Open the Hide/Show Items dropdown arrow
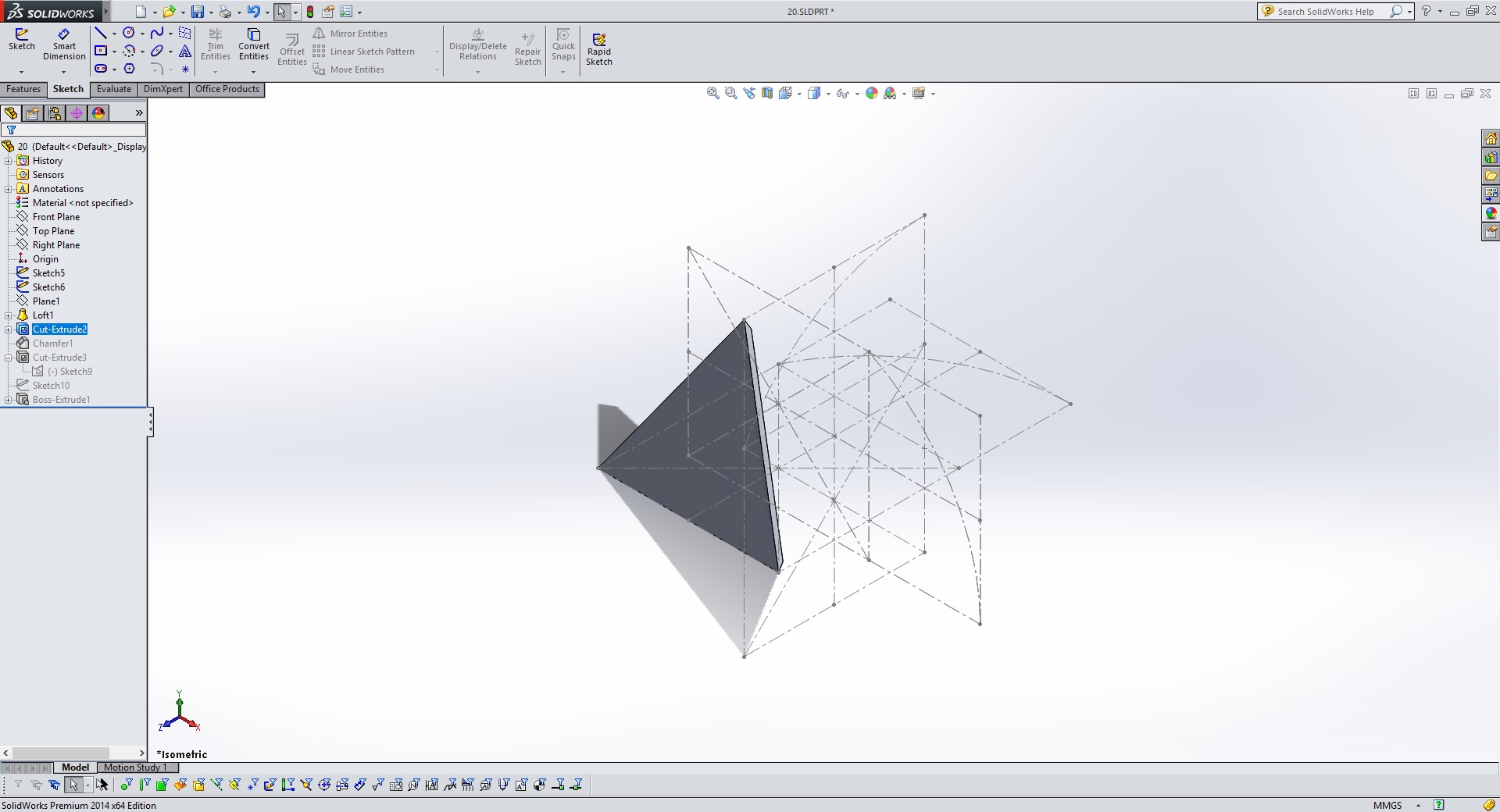The height and width of the screenshot is (812, 1500). (x=857, y=94)
